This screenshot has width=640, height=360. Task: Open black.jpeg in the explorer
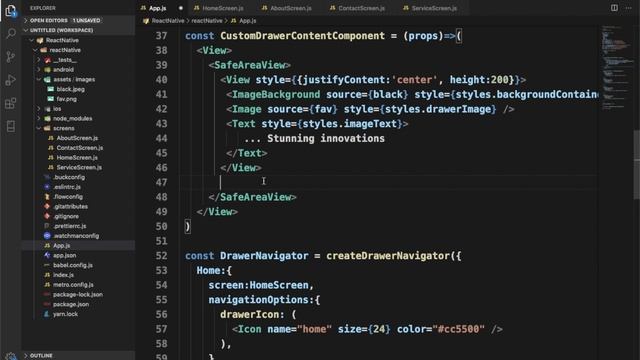71,89
